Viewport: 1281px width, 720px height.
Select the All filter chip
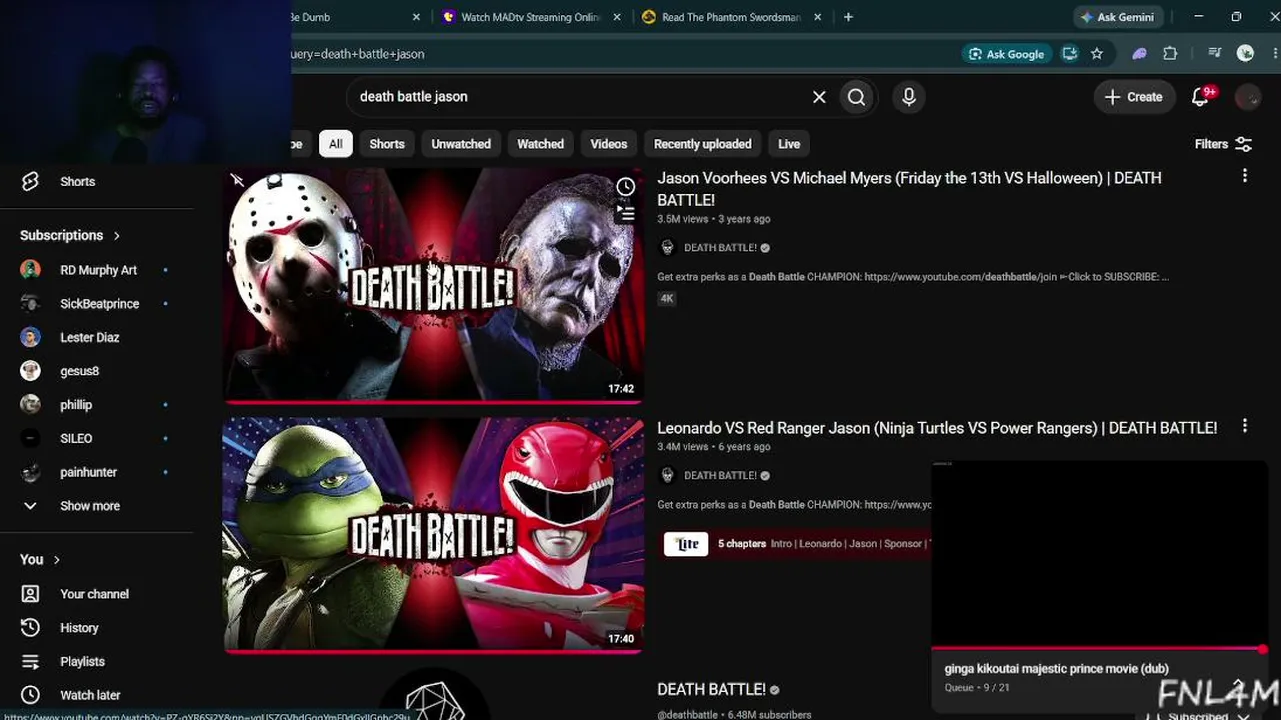point(336,144)
